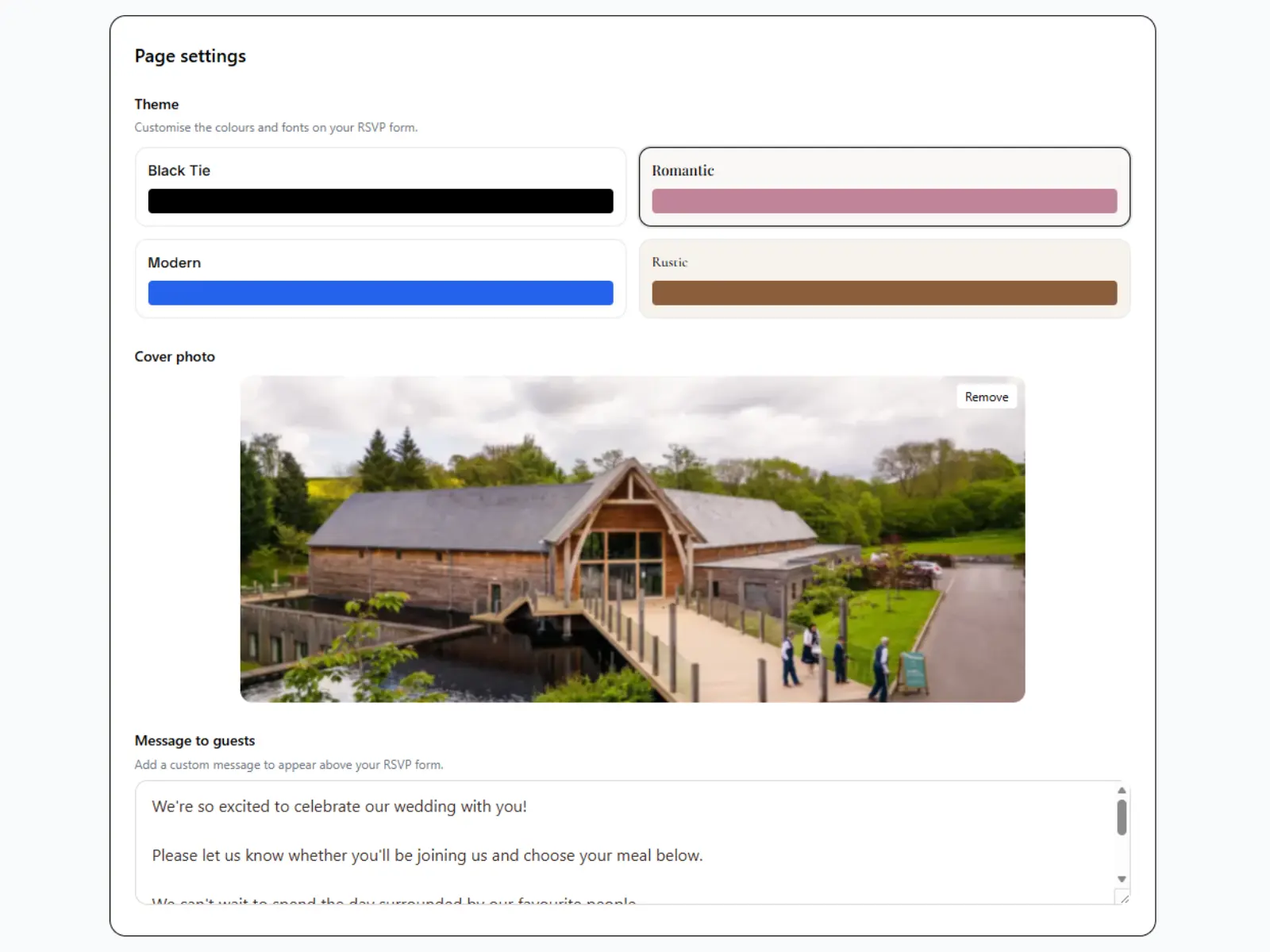Click the 'Page settings' heading

point(190,56)
